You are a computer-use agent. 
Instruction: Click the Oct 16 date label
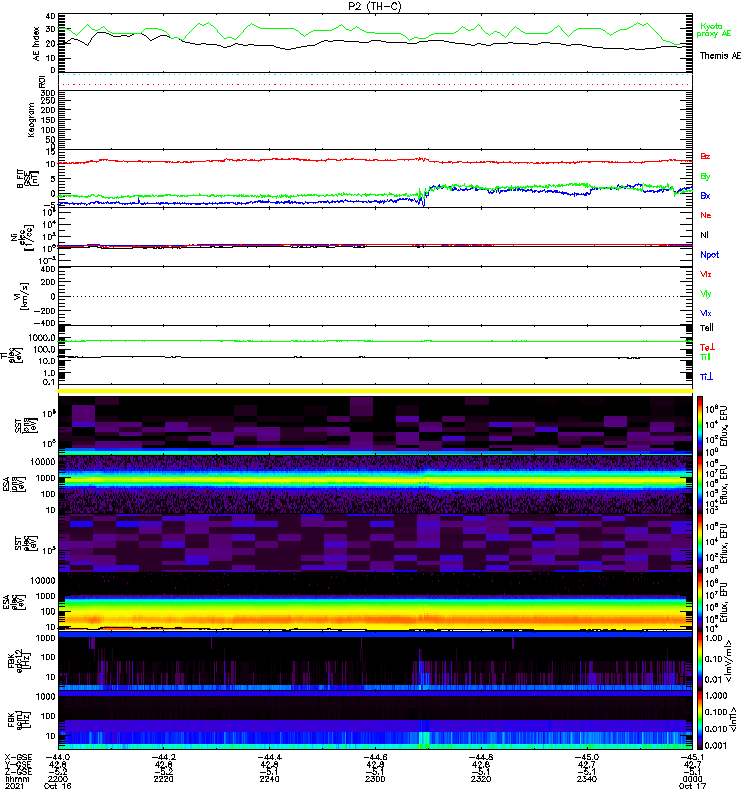point(58,786)
